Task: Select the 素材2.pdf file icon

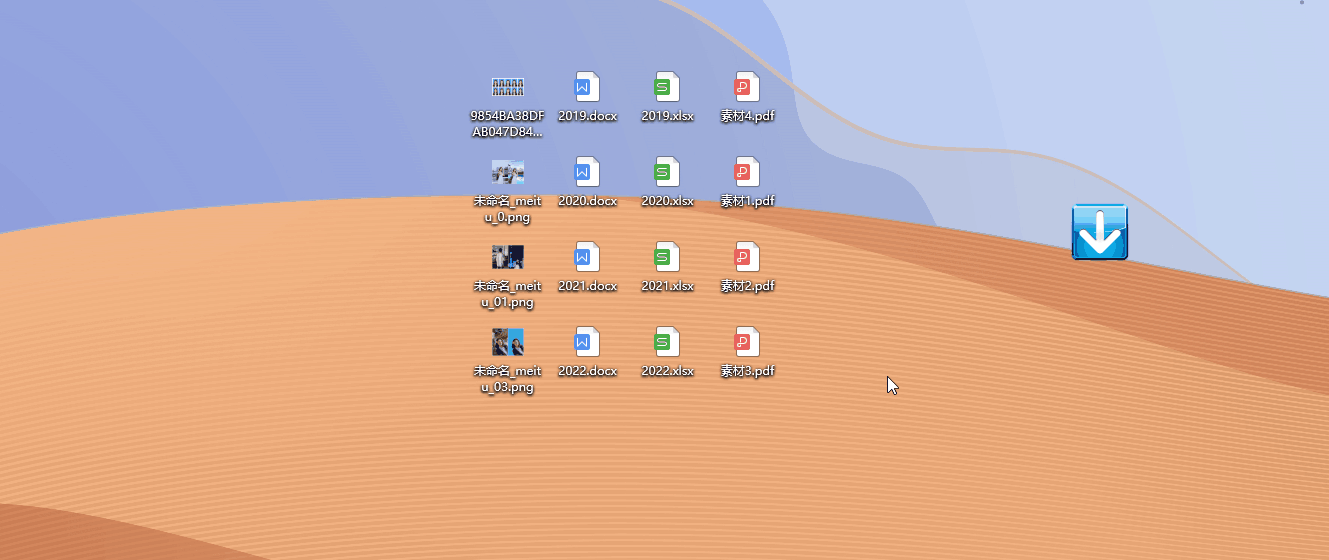Action: pos(747,257)
